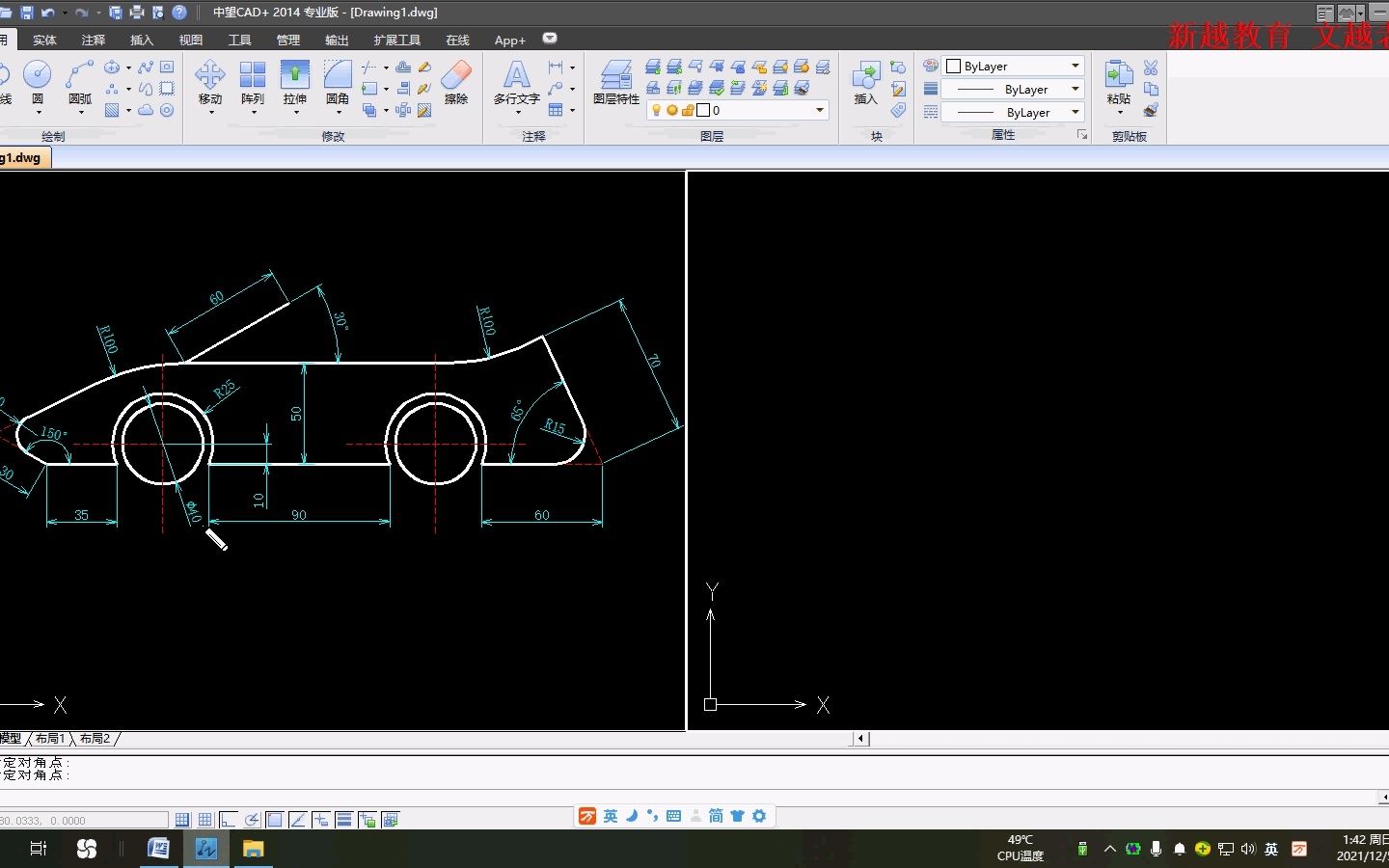Click the Paste (粘贴) button
Screen dimensions: 1389x868
[x=1118, y=75]
